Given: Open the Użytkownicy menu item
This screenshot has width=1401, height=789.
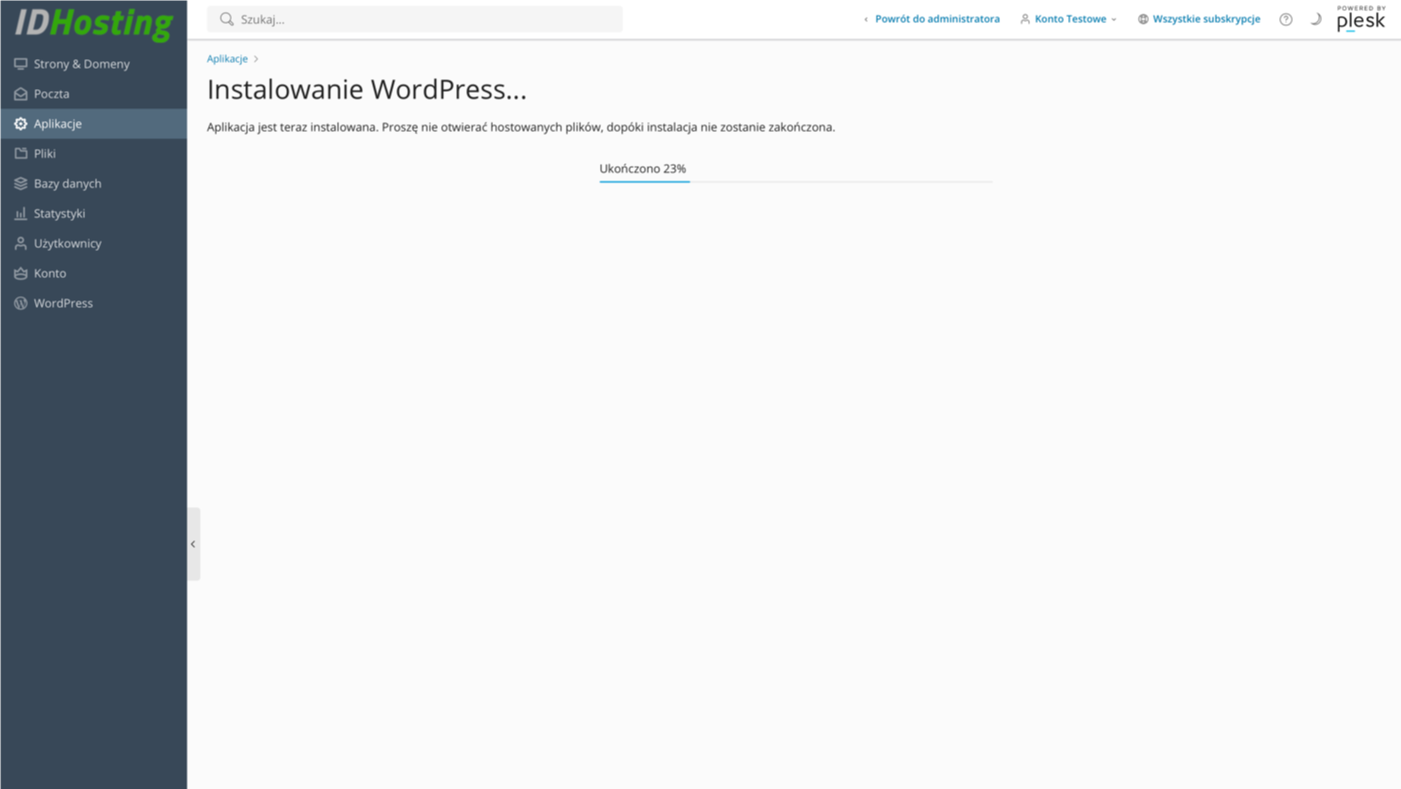Looking at the screenshot, I should [x=93, y=244].
